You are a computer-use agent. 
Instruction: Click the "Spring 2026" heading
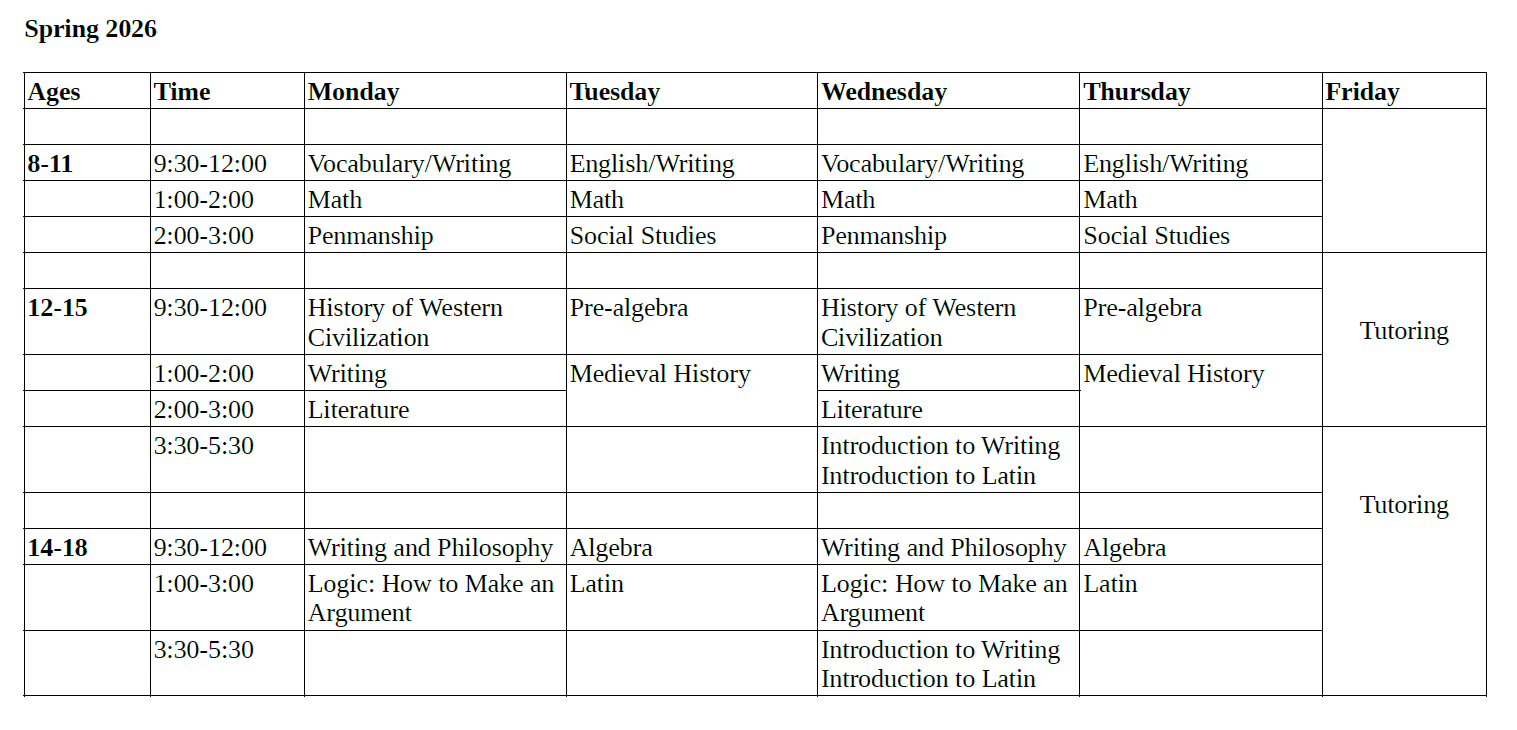(90, 30)
